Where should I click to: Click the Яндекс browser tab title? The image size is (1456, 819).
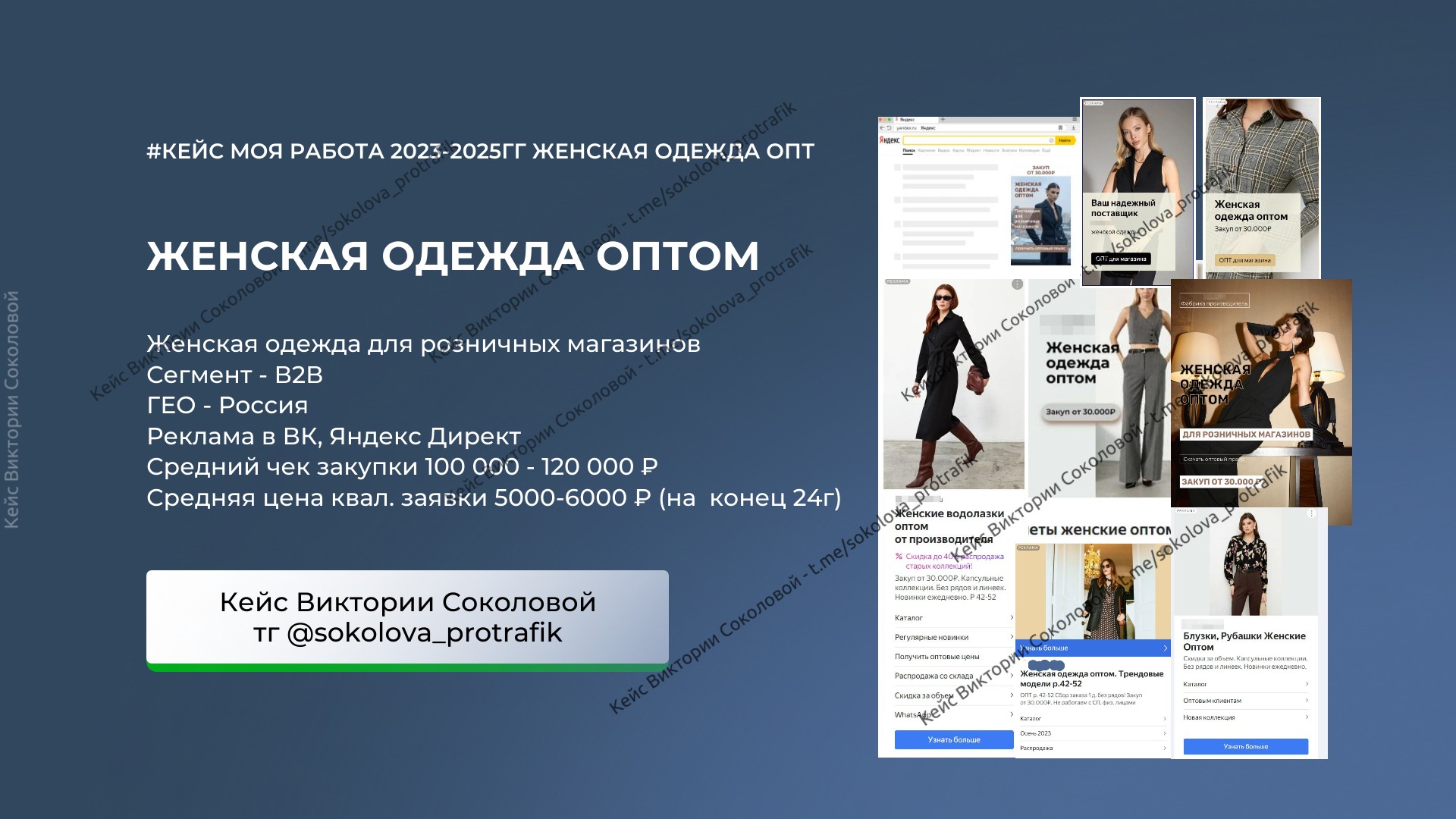tap(907, 120)
